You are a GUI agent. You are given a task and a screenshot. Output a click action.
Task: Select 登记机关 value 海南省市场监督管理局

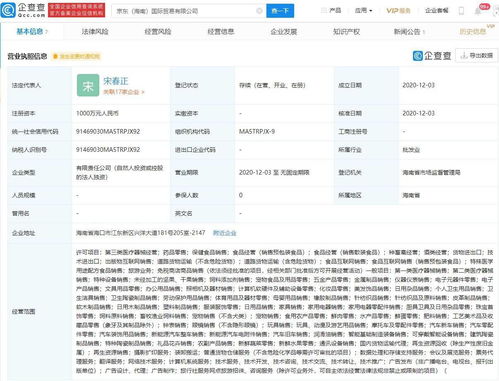click(x=431, y=173)
